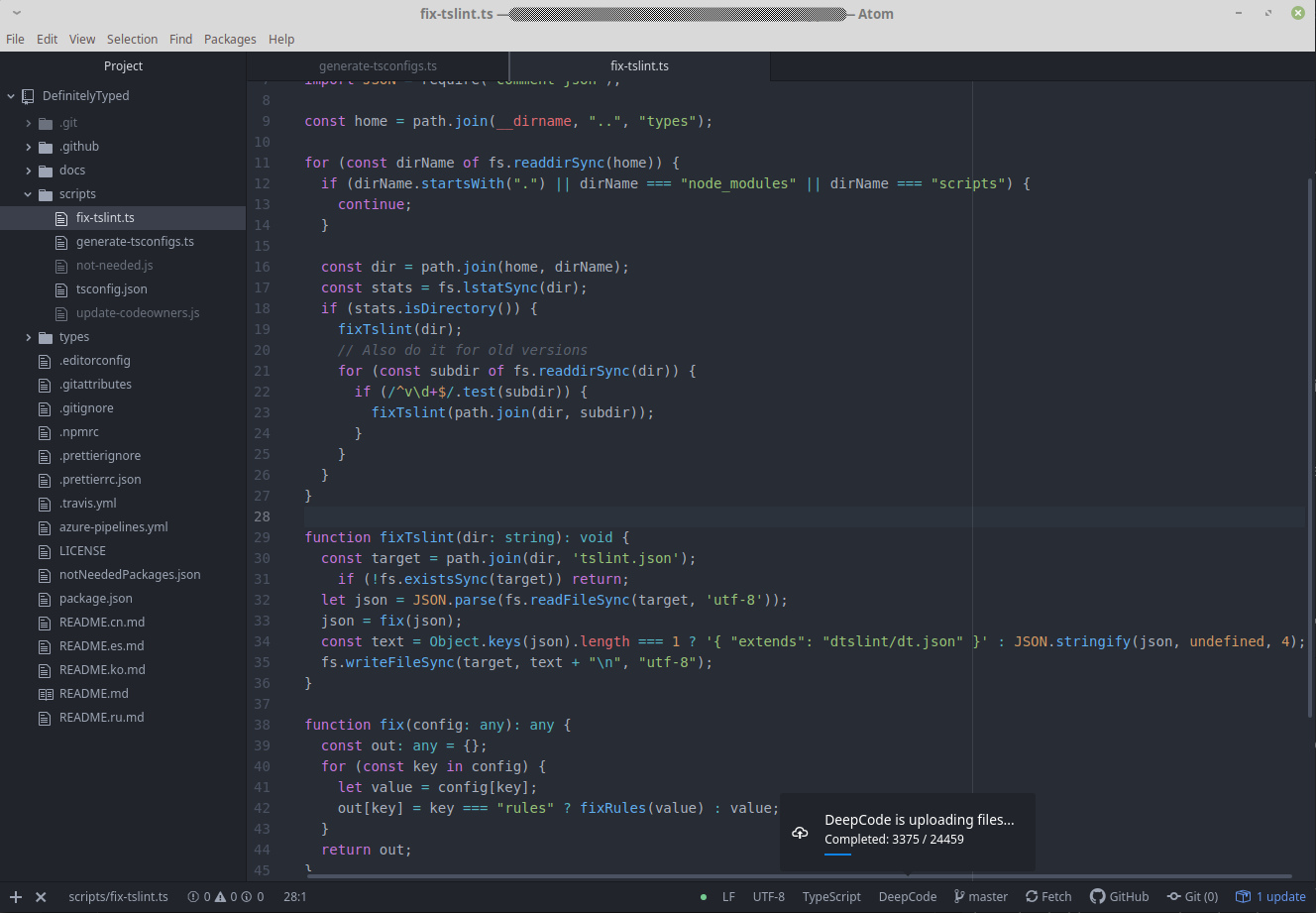This screenshot has height=913, width=1316.
Task: Click the master branch indicator
Action: point(980,896)
